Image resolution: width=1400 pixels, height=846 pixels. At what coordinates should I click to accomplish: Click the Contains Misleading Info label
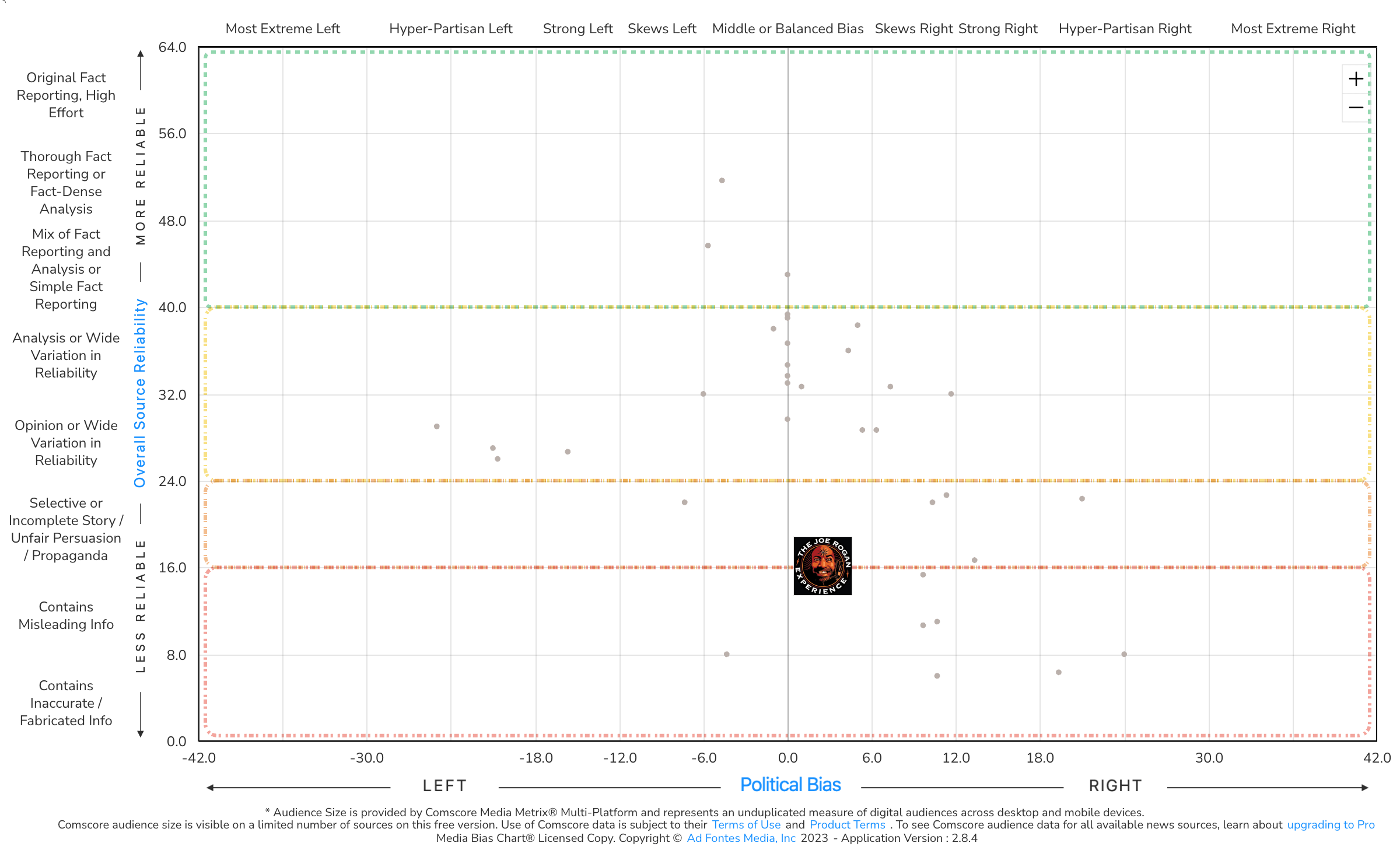(x=66, y=616)
